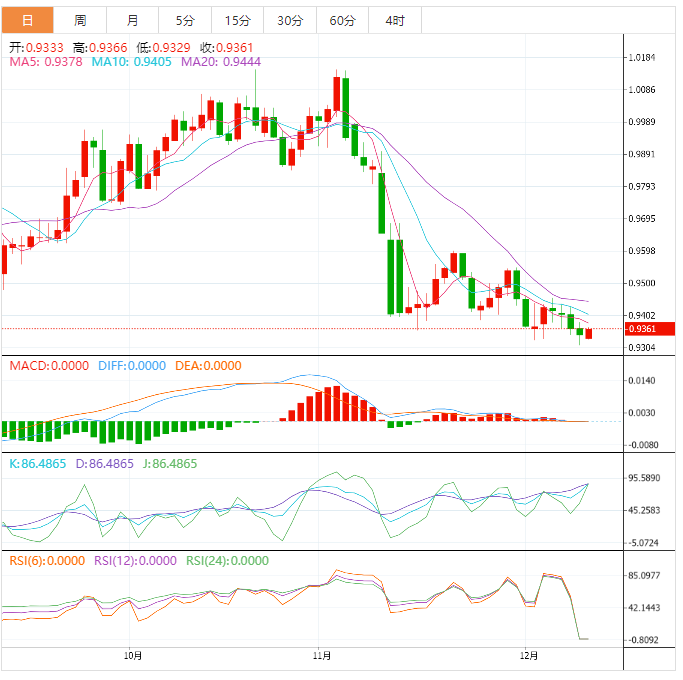Click the DEA:0.0000 label

208,366
